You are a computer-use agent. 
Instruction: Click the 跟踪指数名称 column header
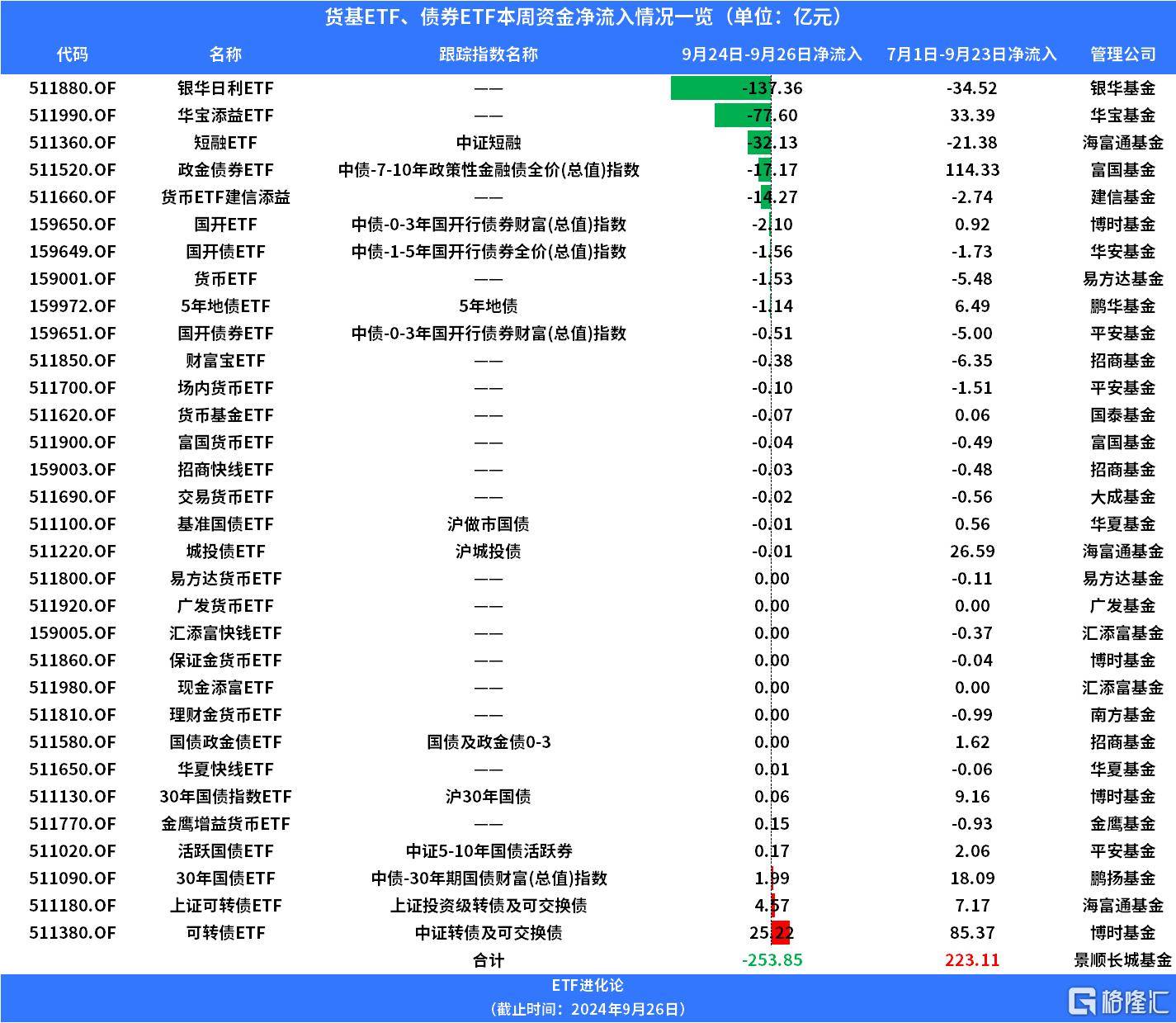pos(489,54)
